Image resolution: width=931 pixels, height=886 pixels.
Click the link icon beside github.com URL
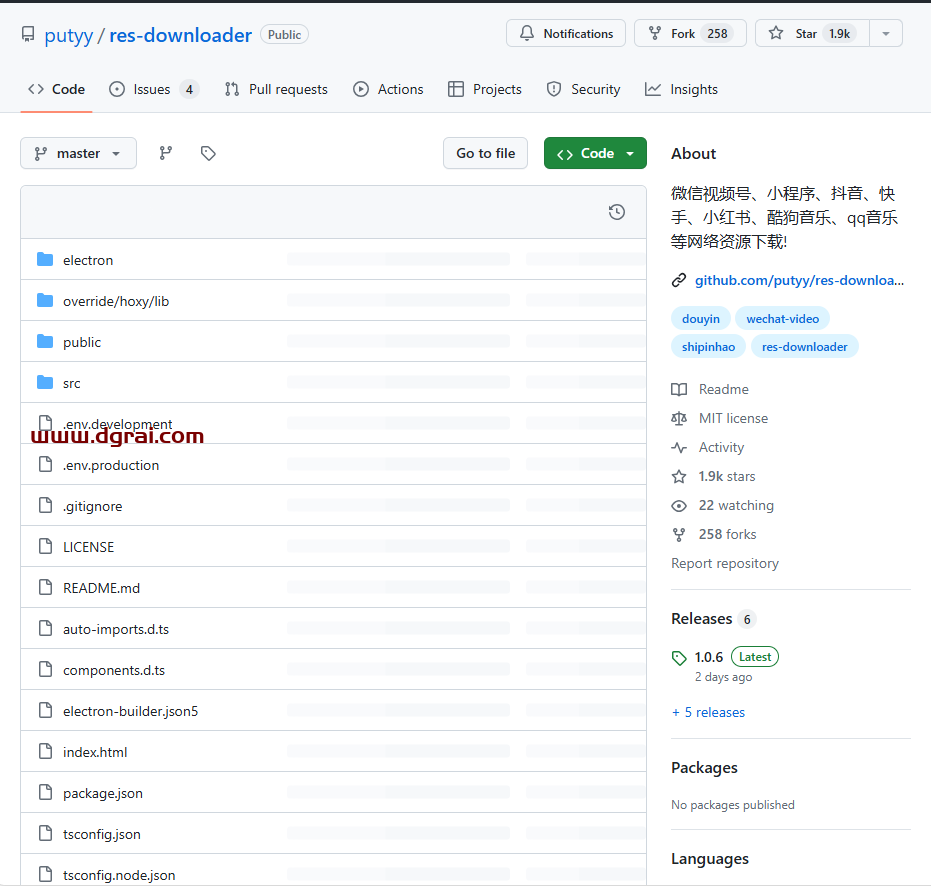pos(679,280)
